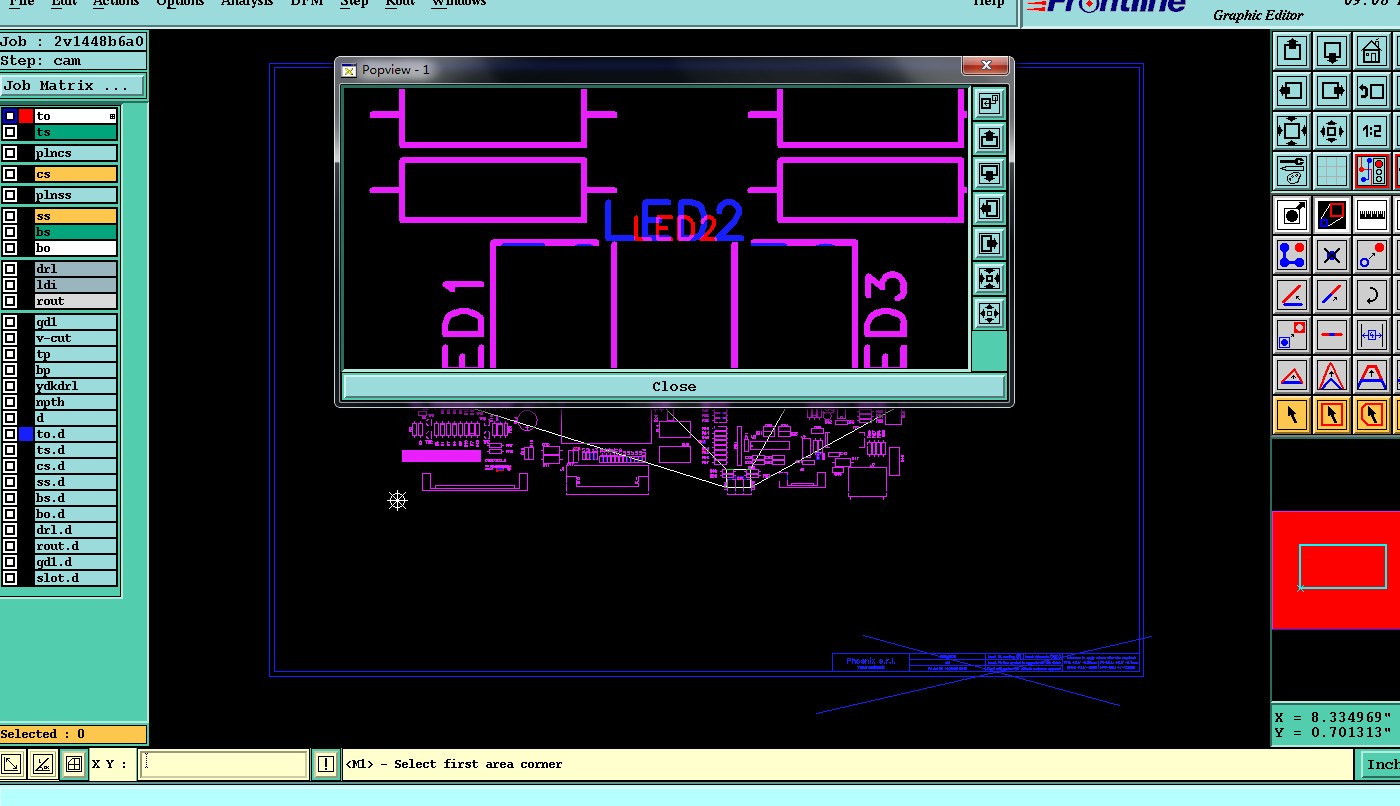The image size is (1400, 806).
Task: Select layer name cs.d
Action: (x=76, y=466)
